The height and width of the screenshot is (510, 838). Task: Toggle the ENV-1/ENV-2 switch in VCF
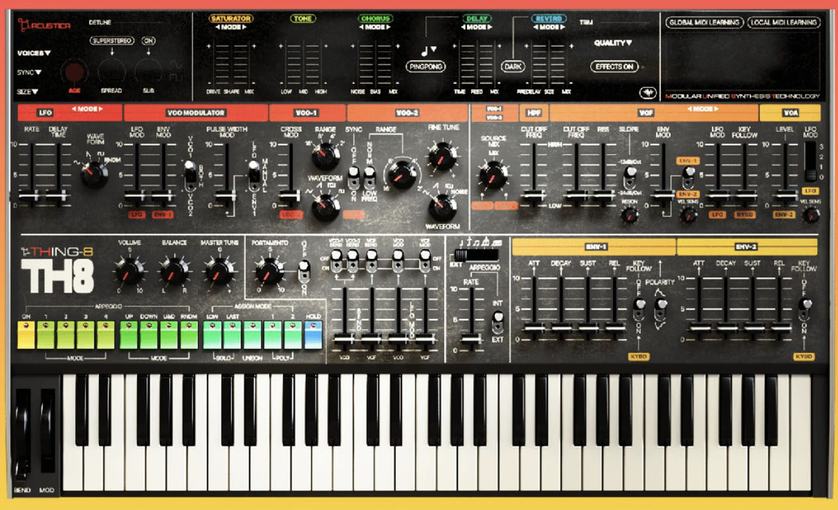point(688,177)
